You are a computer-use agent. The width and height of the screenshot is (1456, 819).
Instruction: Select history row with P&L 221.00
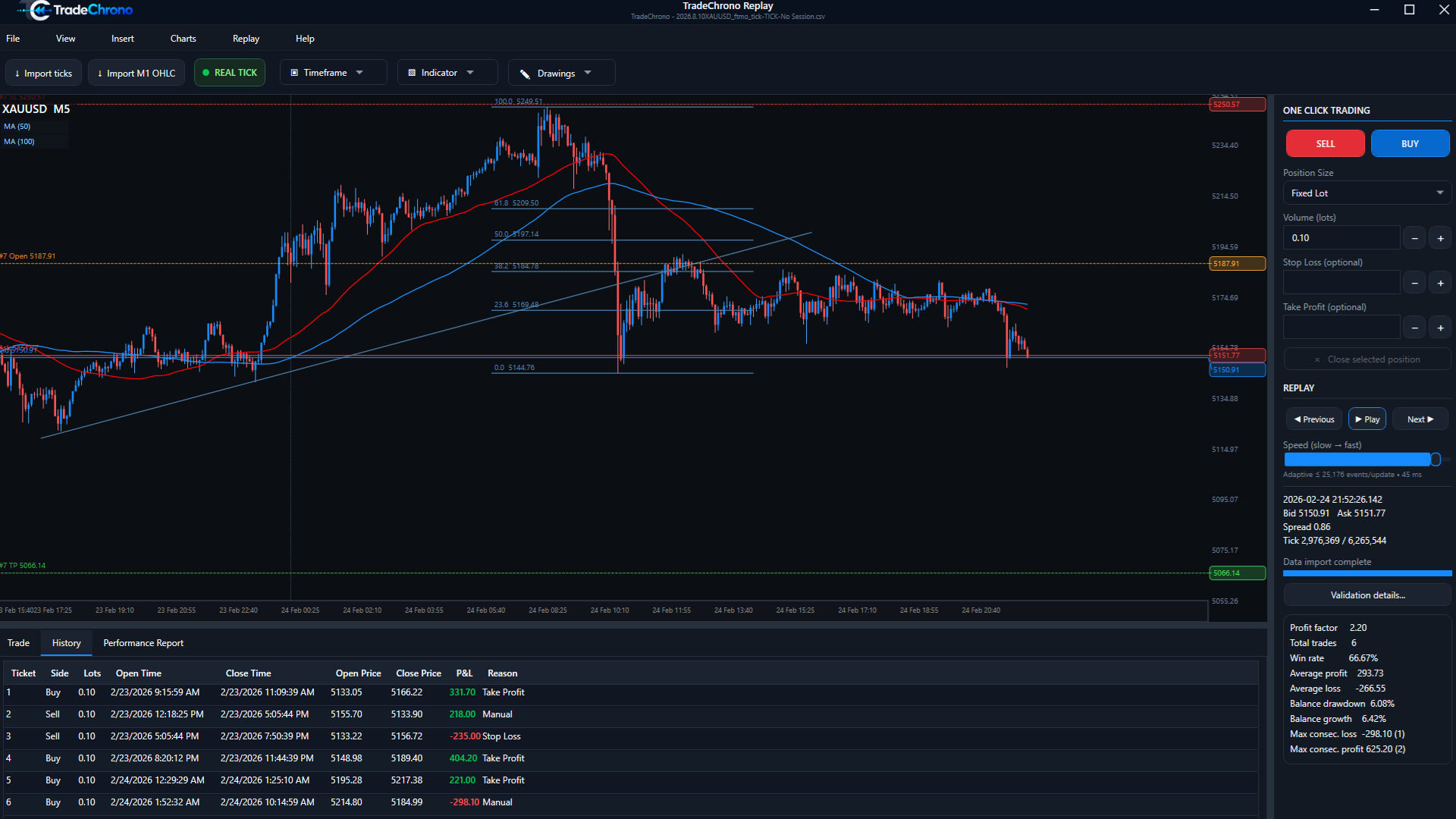click(x=631, y=780)
